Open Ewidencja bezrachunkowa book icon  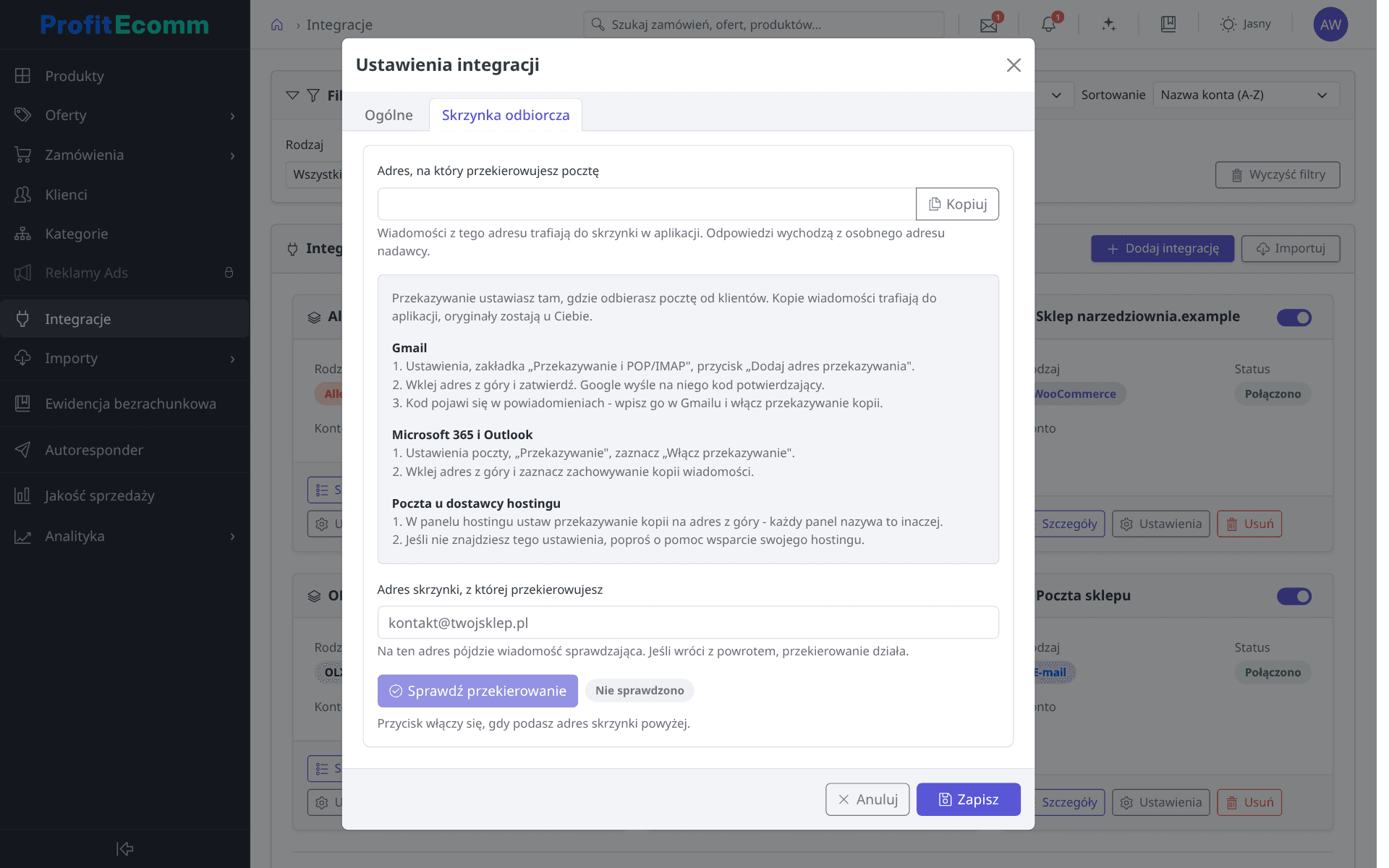click(22, 404)
